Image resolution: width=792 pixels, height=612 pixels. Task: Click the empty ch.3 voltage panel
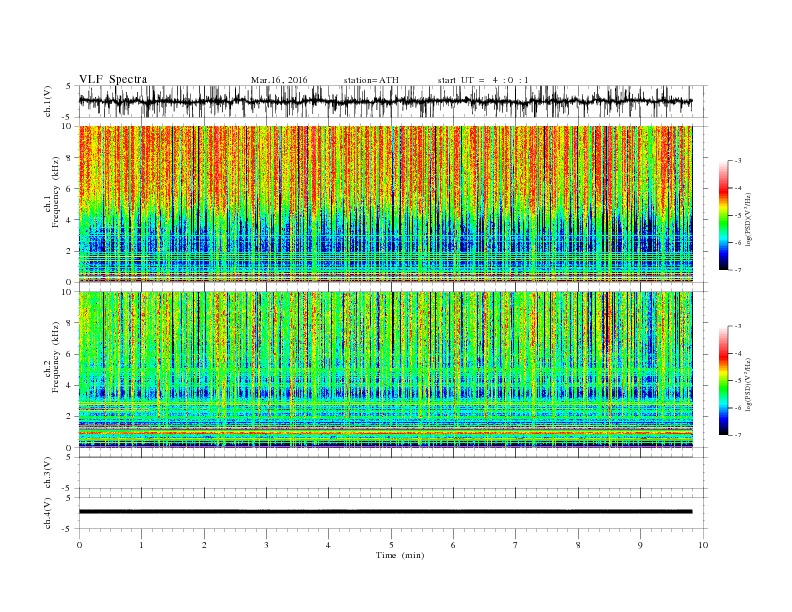click(393, 473)
